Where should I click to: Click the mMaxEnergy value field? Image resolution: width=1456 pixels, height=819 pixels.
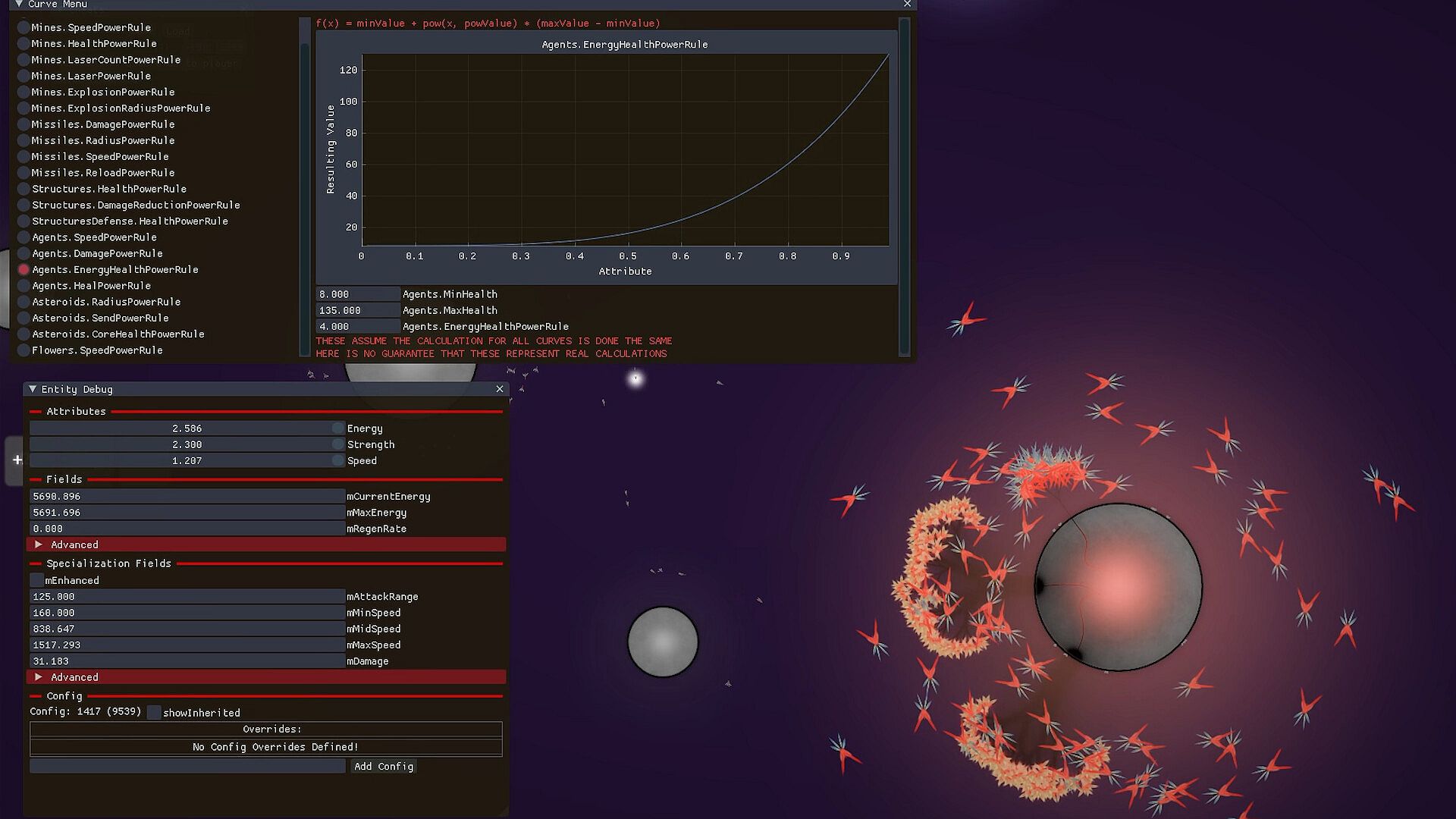pyautogui.click(x=187, y=513)
